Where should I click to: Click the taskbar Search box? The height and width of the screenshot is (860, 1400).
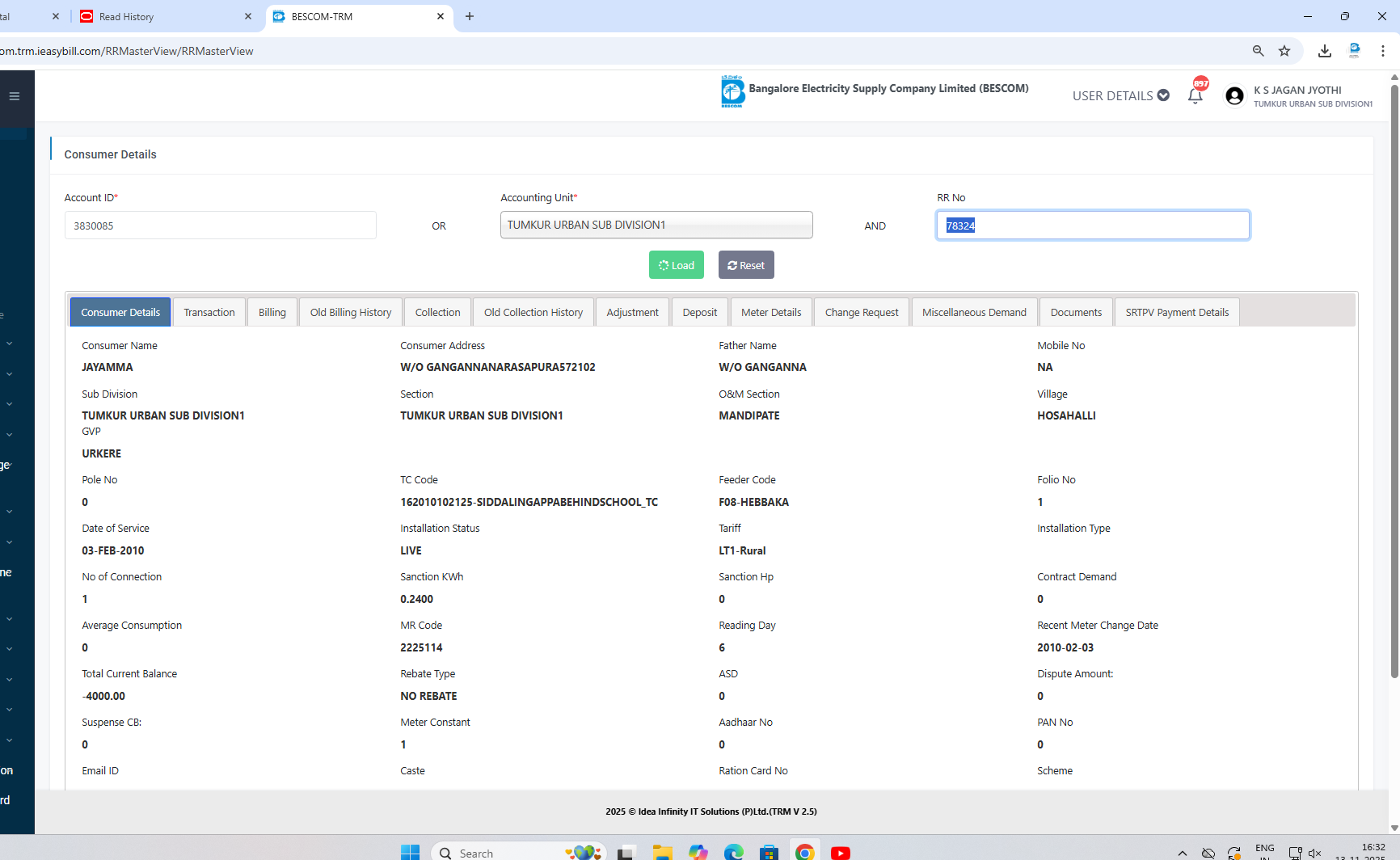click(x=519, y=853)
